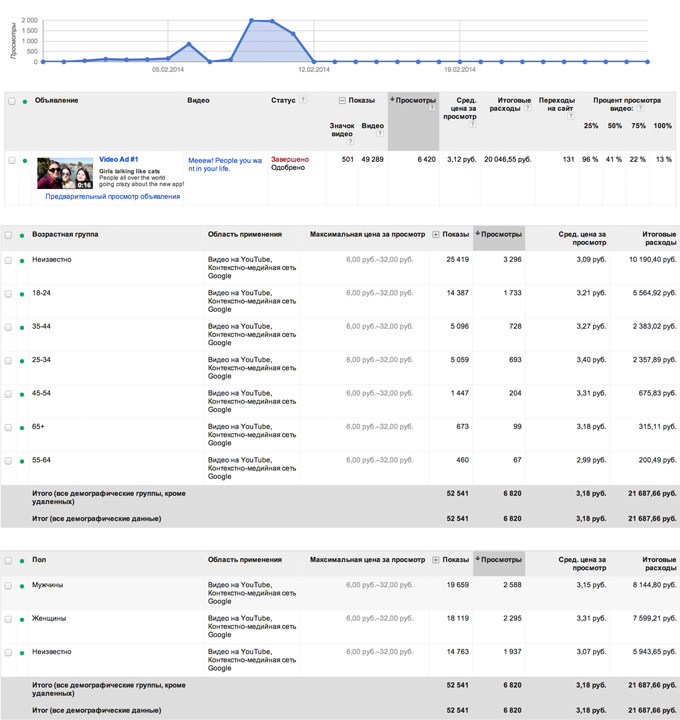Click the green status dot in the 65+ row

point(22,428)
